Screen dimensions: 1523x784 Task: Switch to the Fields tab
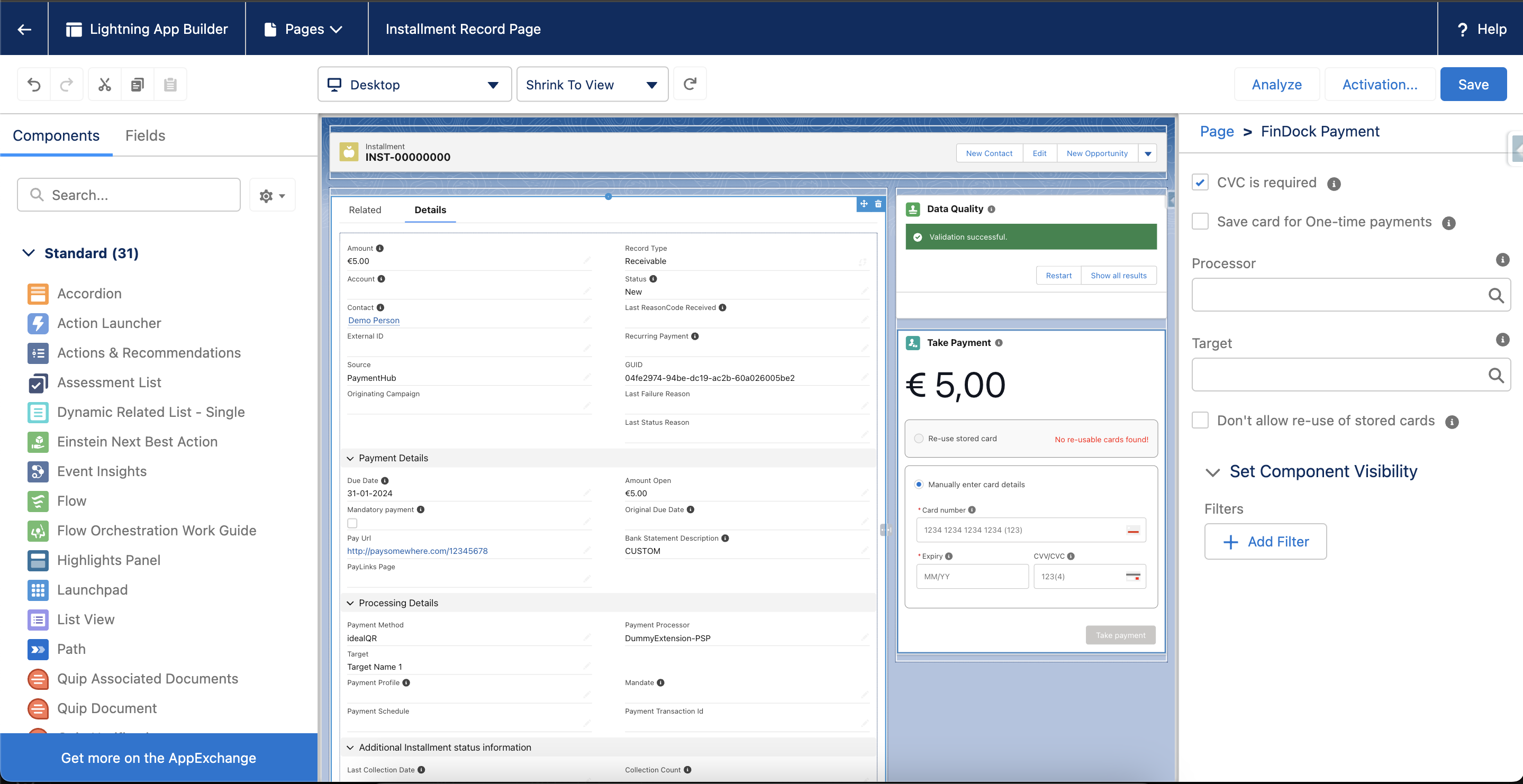point(145,135)
